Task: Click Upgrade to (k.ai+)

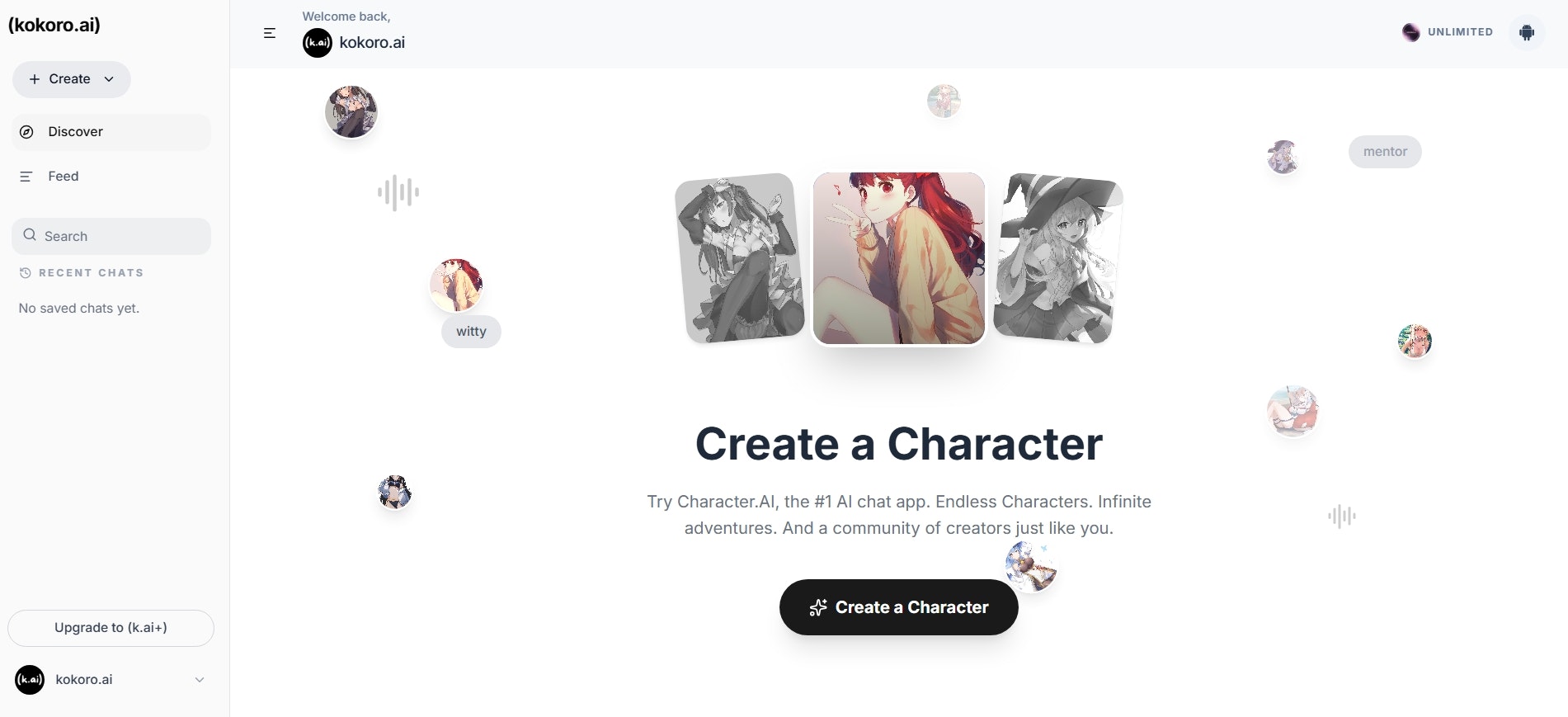Action: [x=111, y=627]
